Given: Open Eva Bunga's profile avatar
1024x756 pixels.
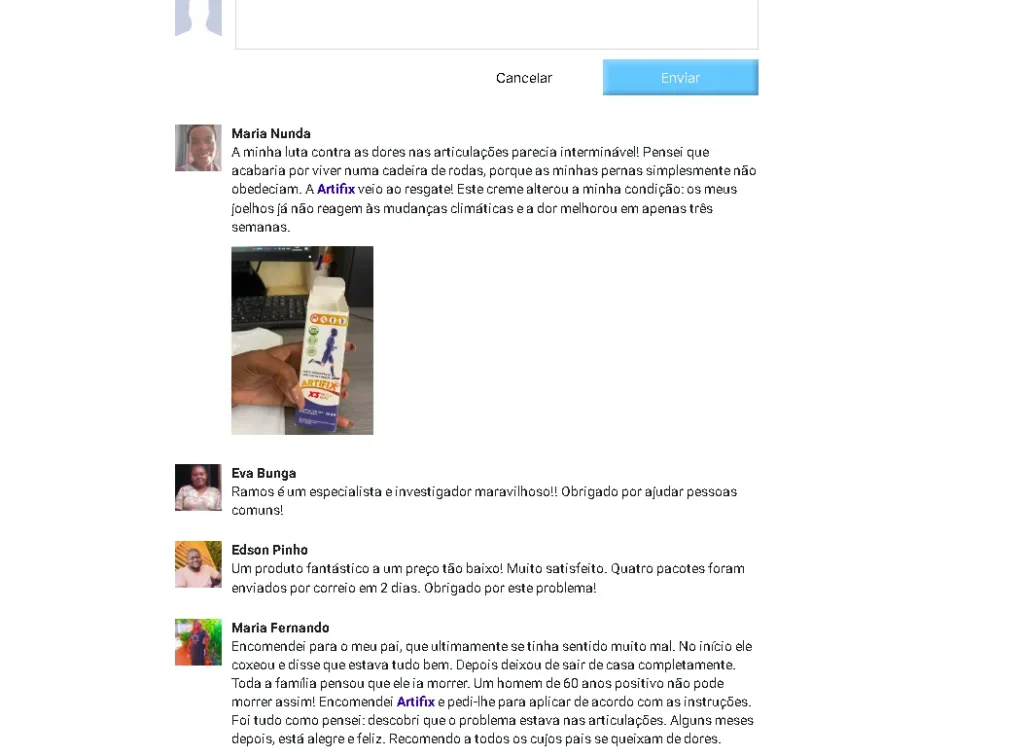Looking at the screenshot, I should coord(198,487).
